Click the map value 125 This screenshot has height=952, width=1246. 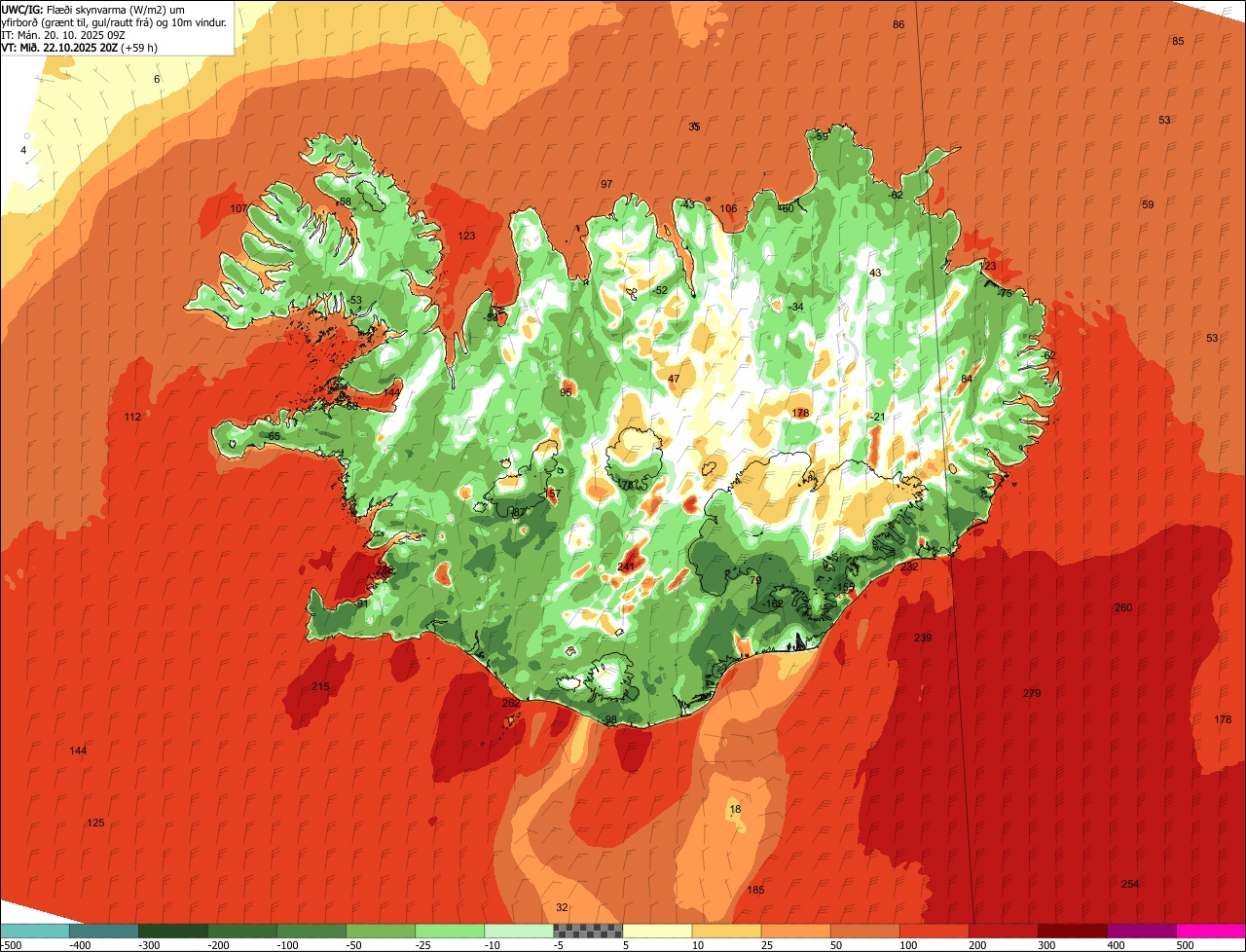[x=95, y=824]
